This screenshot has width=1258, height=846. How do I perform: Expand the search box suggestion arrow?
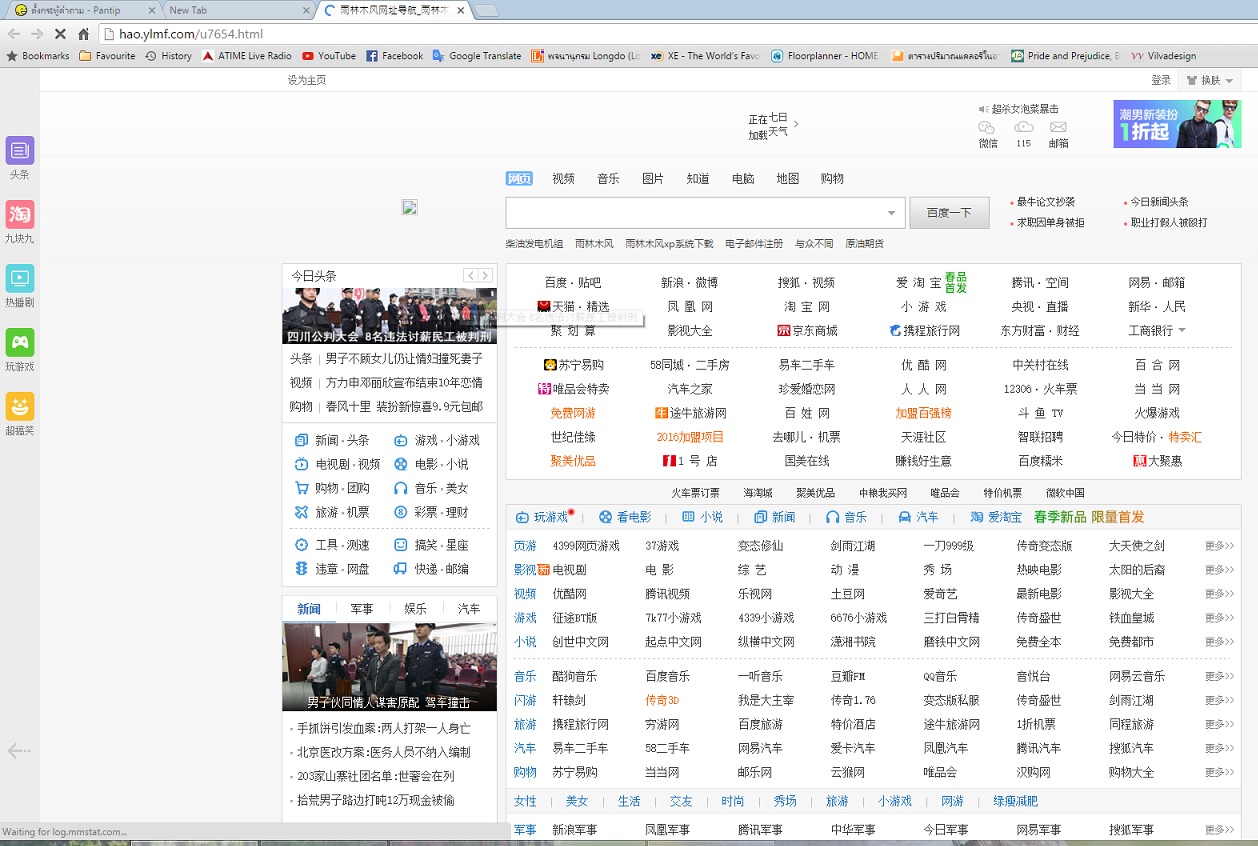point(891,213)
